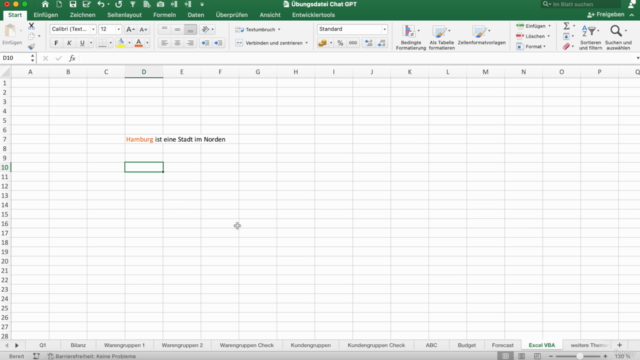The image size is (640, 360).
Task: Open Zellenformatvorlagen
Action: [482, 35]
